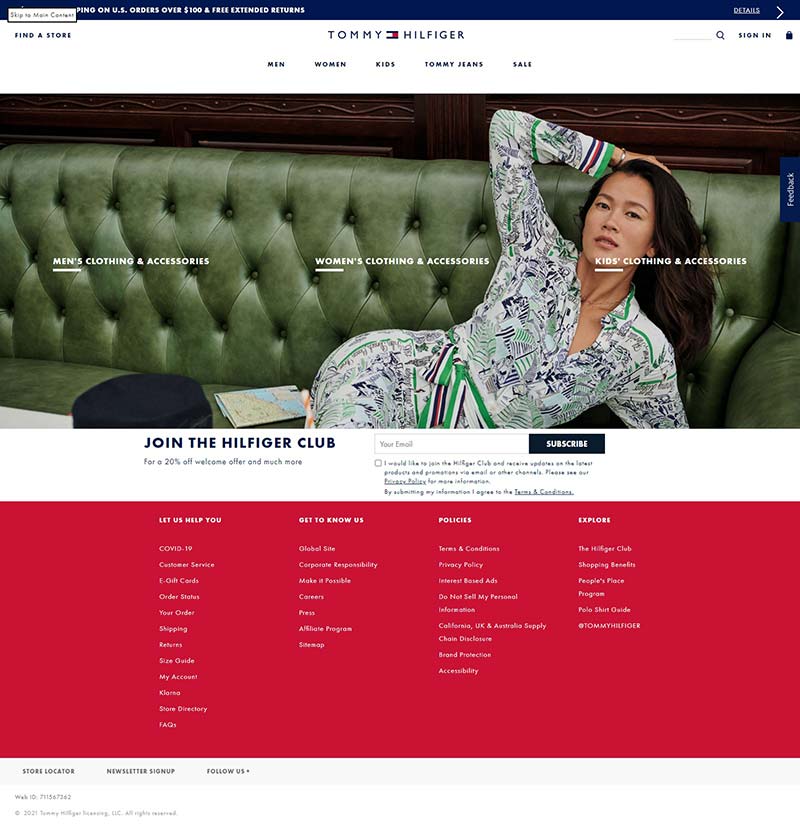
Task: Open the Men menu
Action: [x=276, y=64]
